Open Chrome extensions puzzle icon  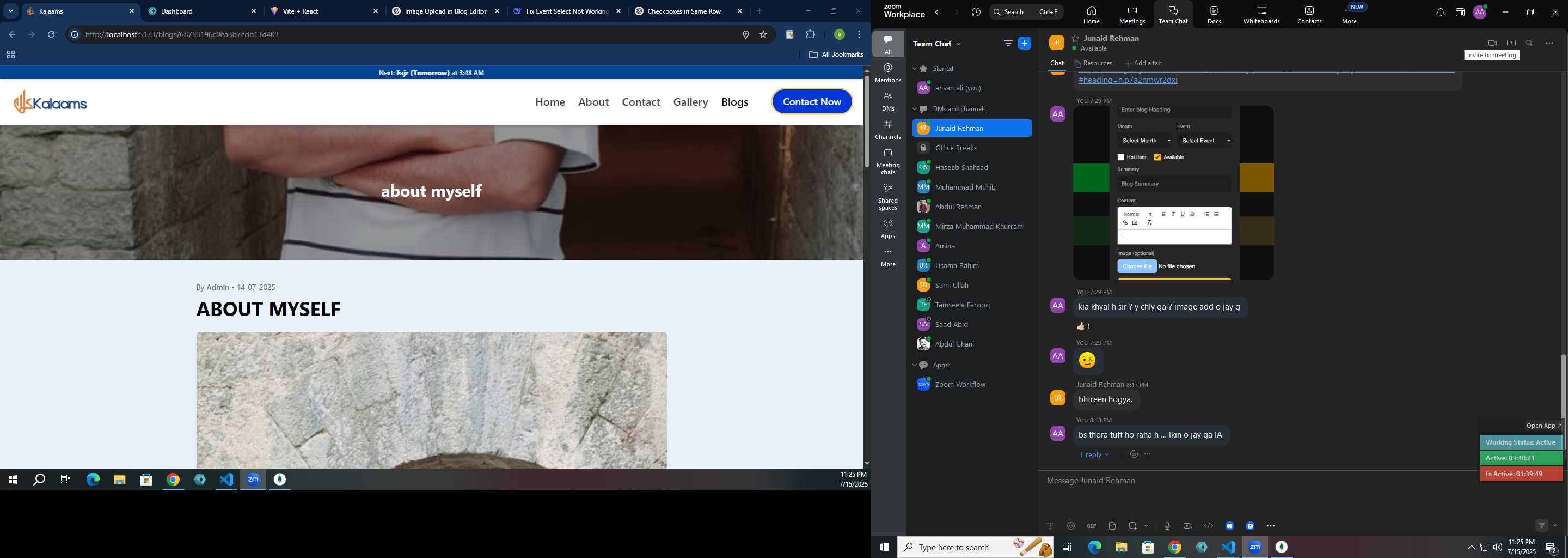coord(810,35)
